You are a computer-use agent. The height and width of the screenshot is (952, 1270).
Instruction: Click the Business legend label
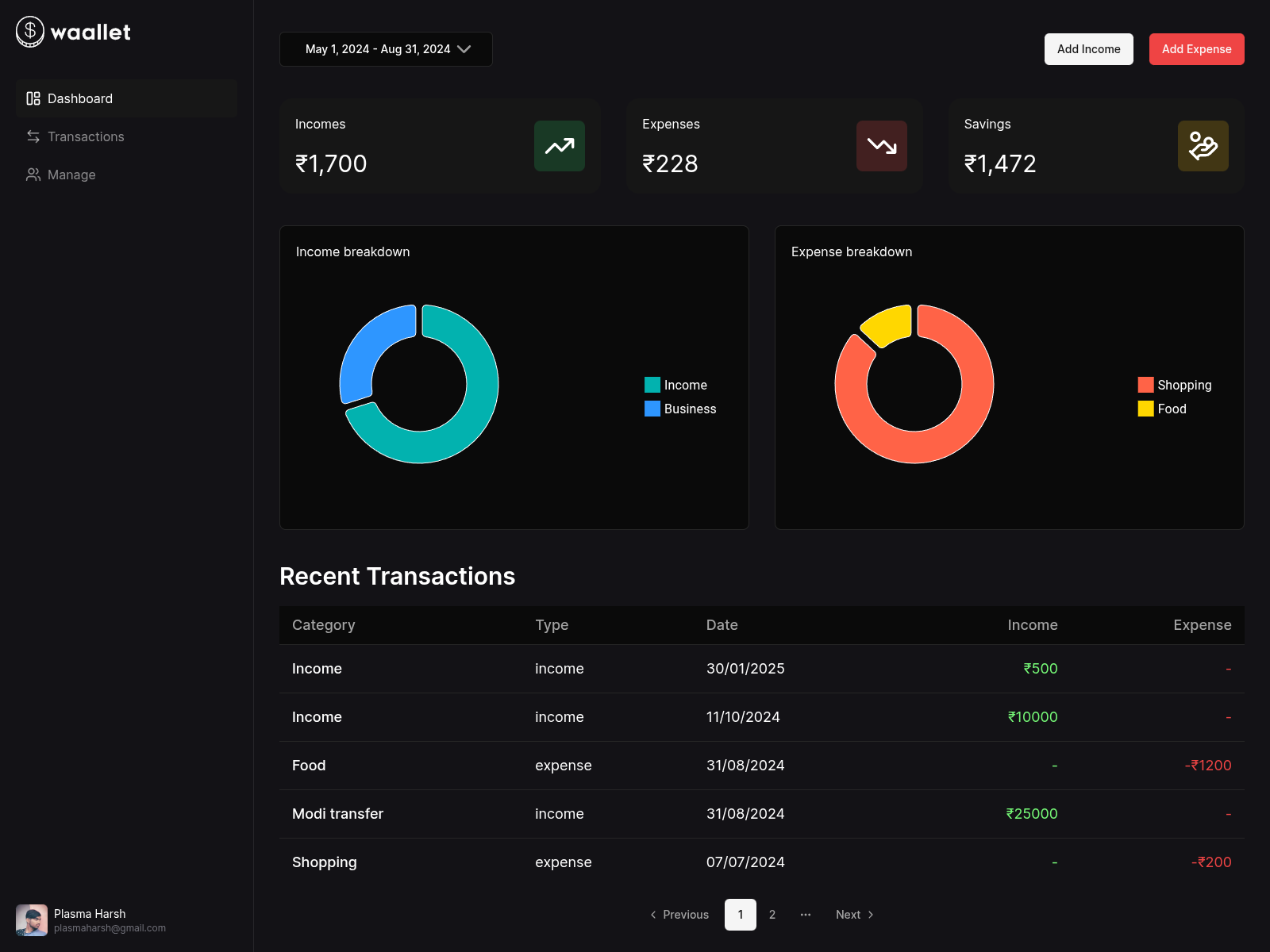pos(691,409)
